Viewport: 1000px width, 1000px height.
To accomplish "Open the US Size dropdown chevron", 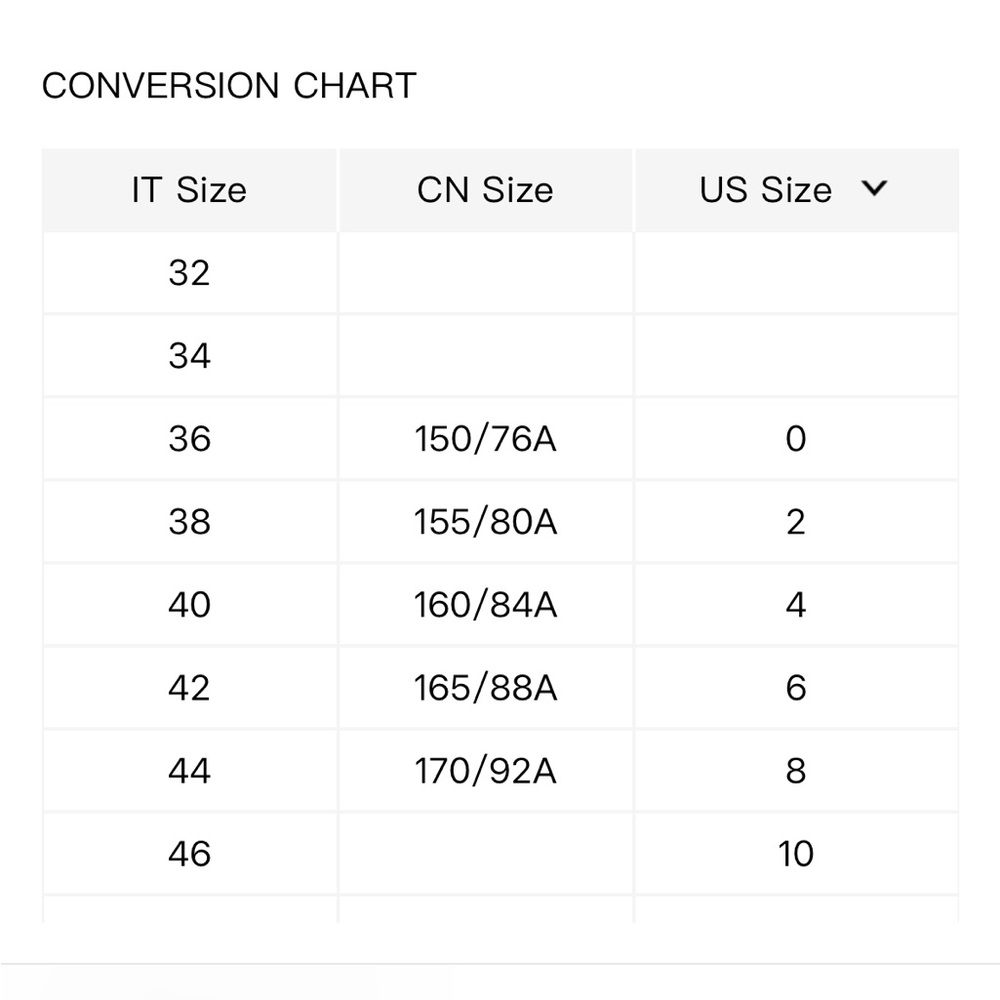I will 874,188.
